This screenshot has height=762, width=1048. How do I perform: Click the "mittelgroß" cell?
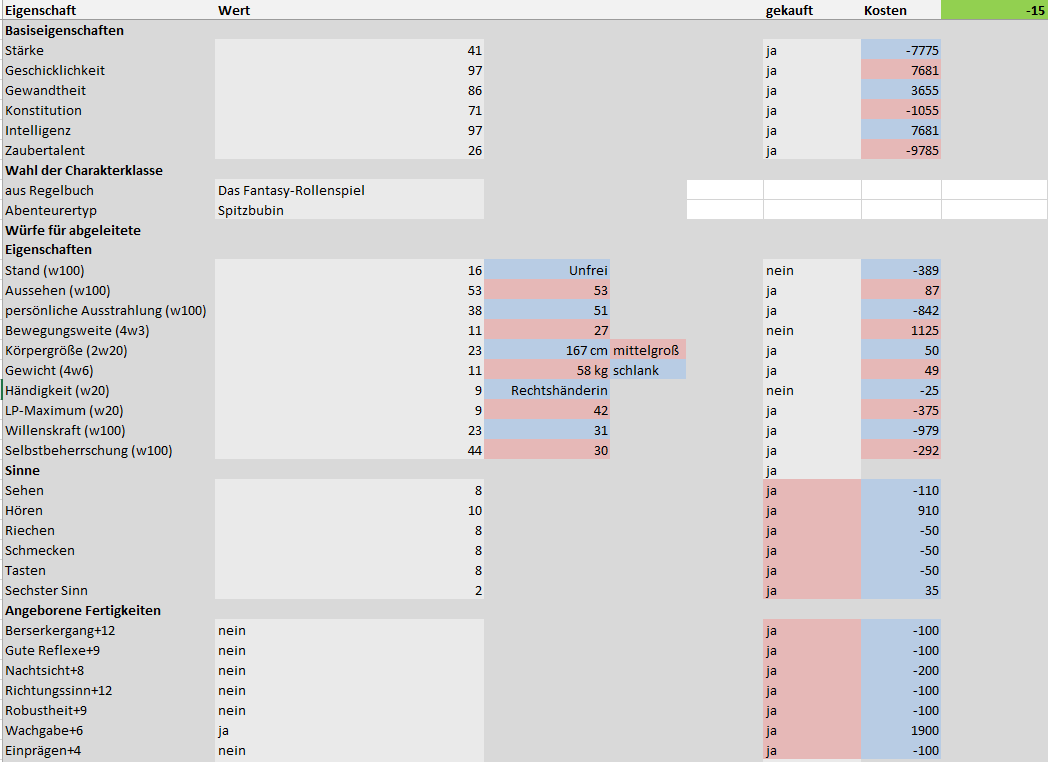pyautogui.click(x=648, y=350)
